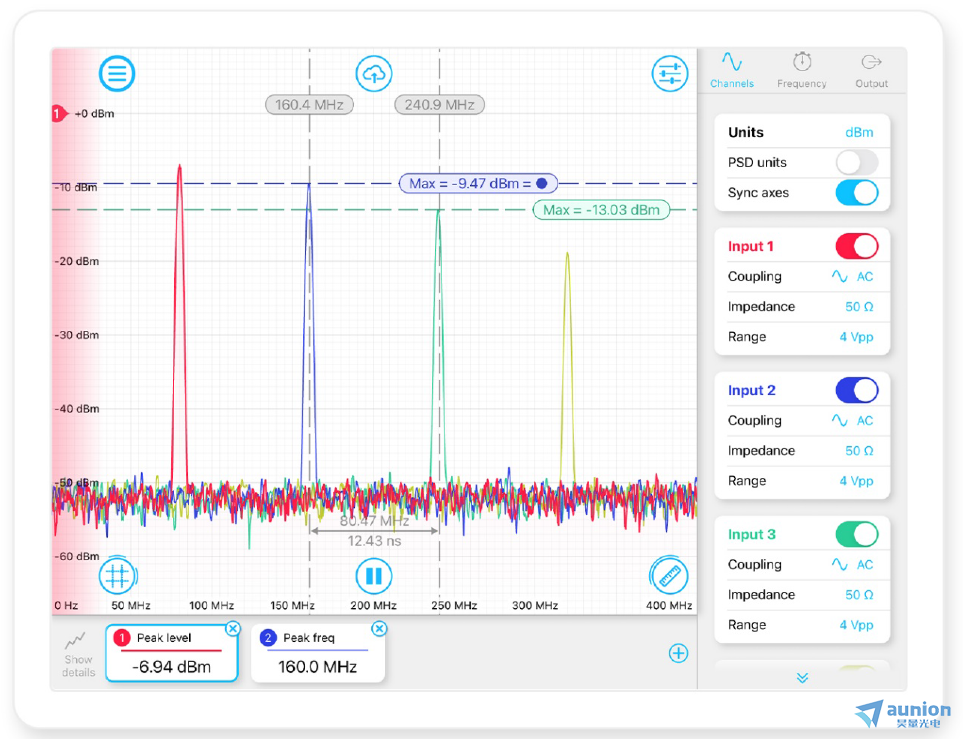
Task: Change Input 1 range 4 Vpp
Action: pos(856,337)
